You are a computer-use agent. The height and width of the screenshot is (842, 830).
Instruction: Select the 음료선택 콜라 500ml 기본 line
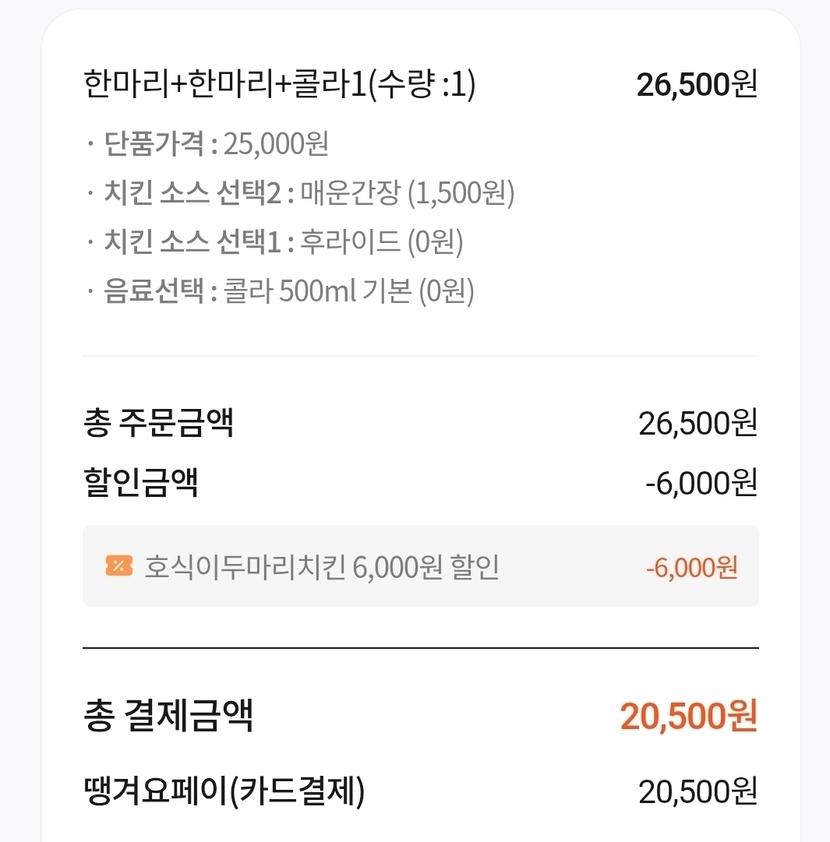point(288,290)
